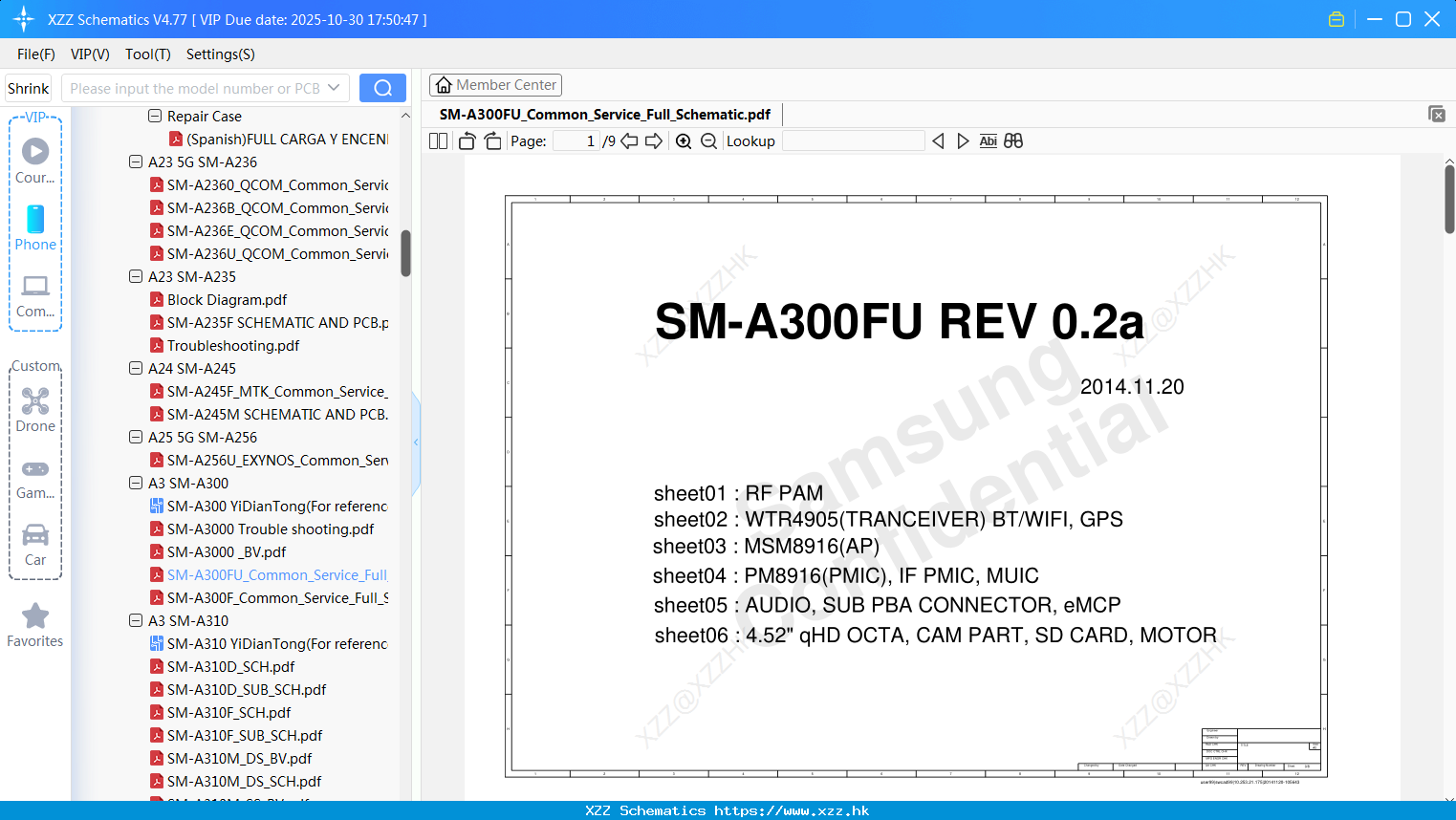Open the VIP(V) menu

coord(90,54)
